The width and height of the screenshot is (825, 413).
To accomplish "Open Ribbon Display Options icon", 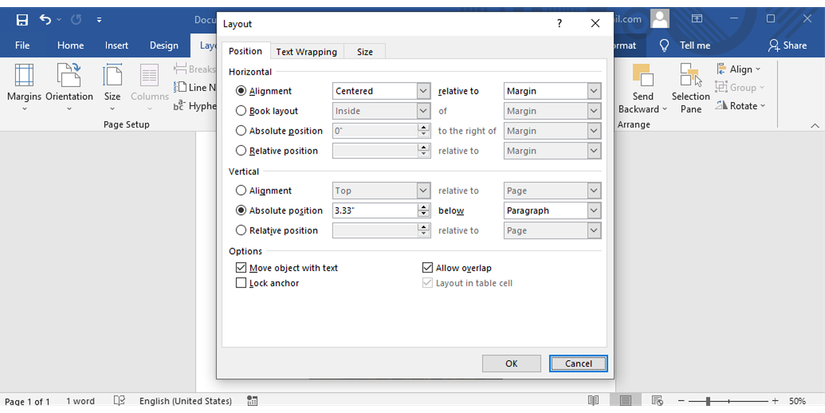I will 697,19.
